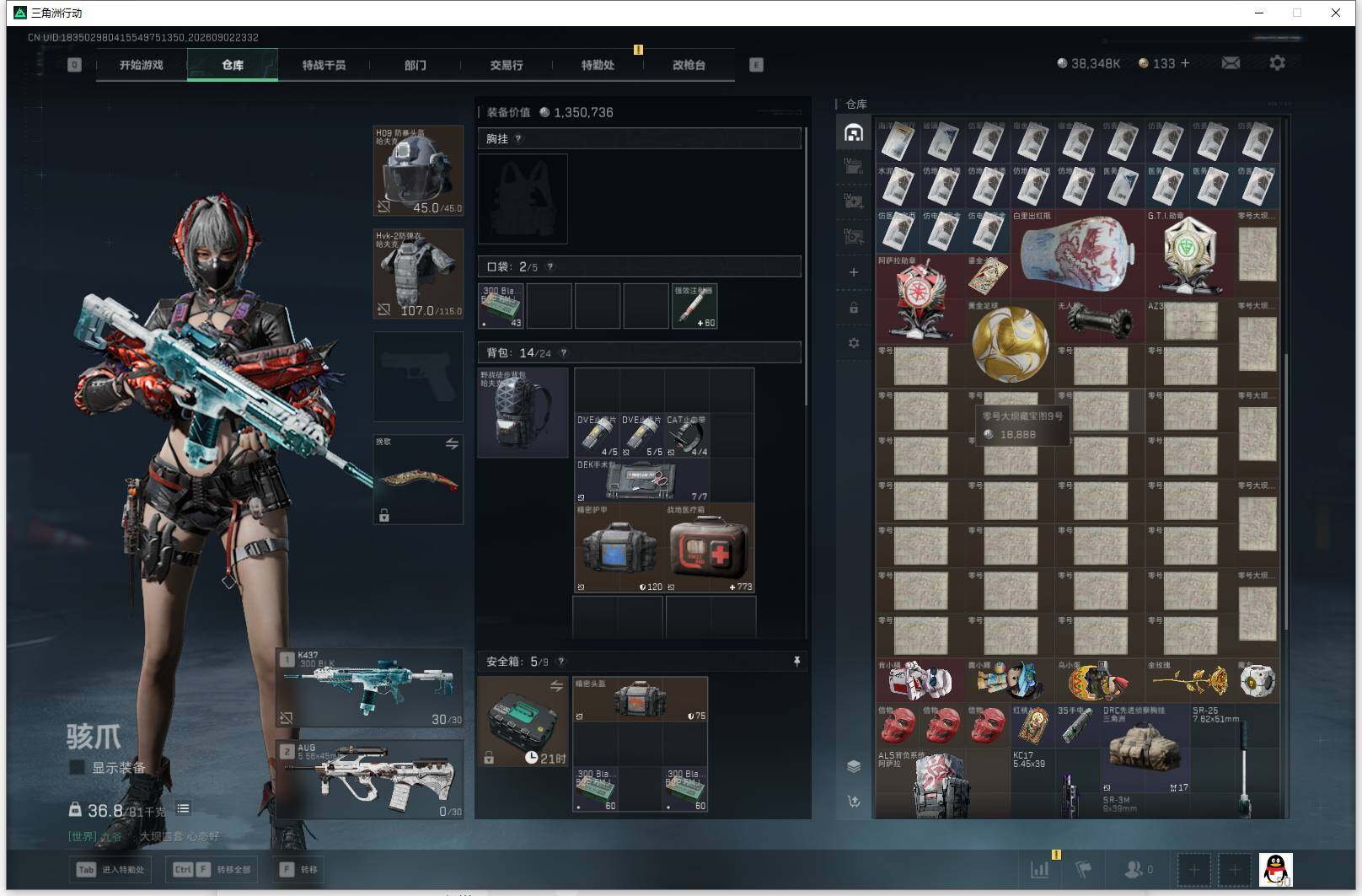Click the warehouse vertical scrollbar
The width and height of the screenshot is (1362, 896).
(1285, 491)
